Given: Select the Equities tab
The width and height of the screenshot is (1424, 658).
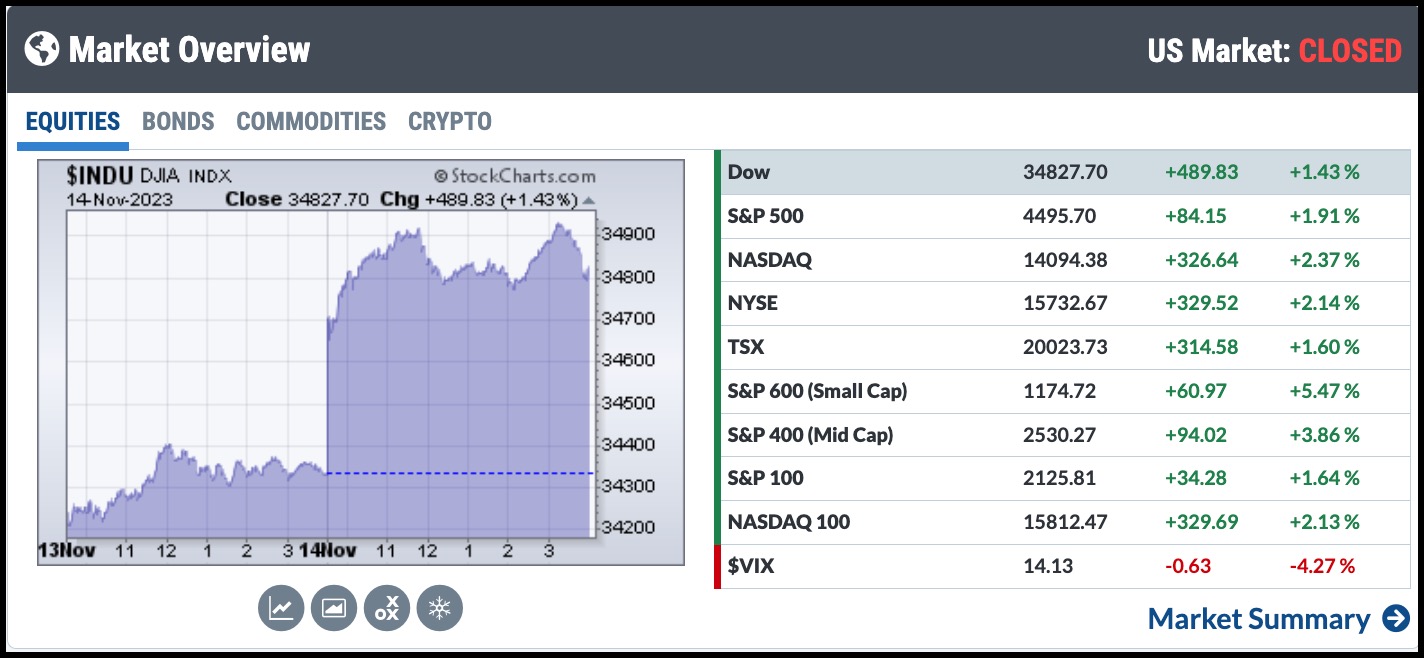Looking at the screenshot, I should [72, 122].
